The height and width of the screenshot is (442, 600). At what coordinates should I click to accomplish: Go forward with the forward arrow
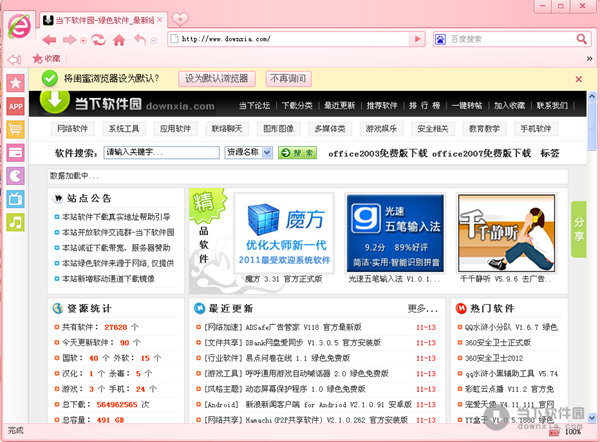pyautogui.click(x=69, y=39)
